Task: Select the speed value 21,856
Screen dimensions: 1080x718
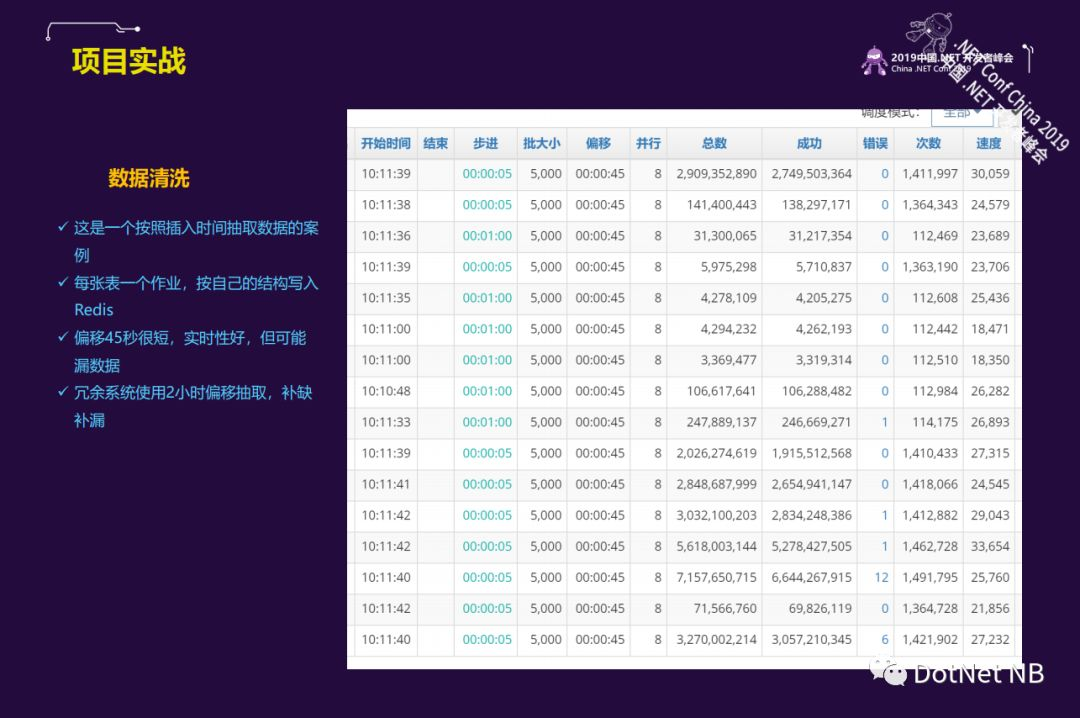Action: point(990,608)
